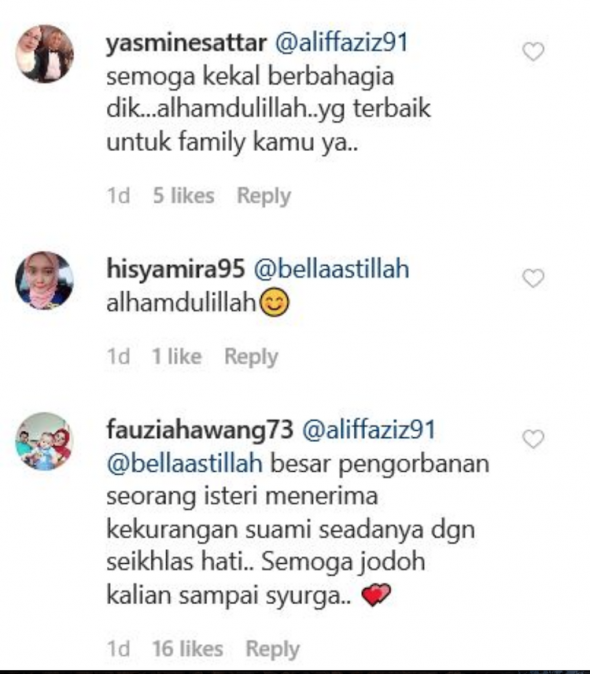Visit @bellaastillah mention in hisyamira95's comment

tap(331, 269)
